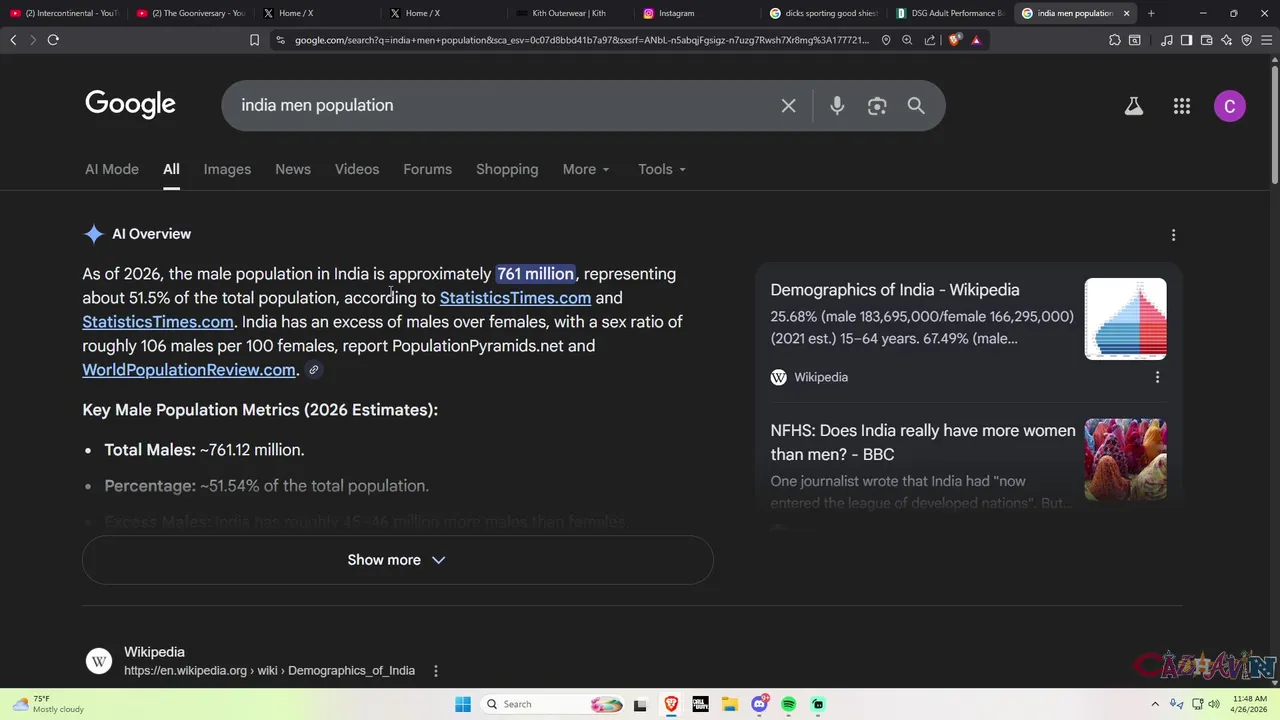Search by image with Google Lens
The image size is (1280, 720).
tap(877, 106)
